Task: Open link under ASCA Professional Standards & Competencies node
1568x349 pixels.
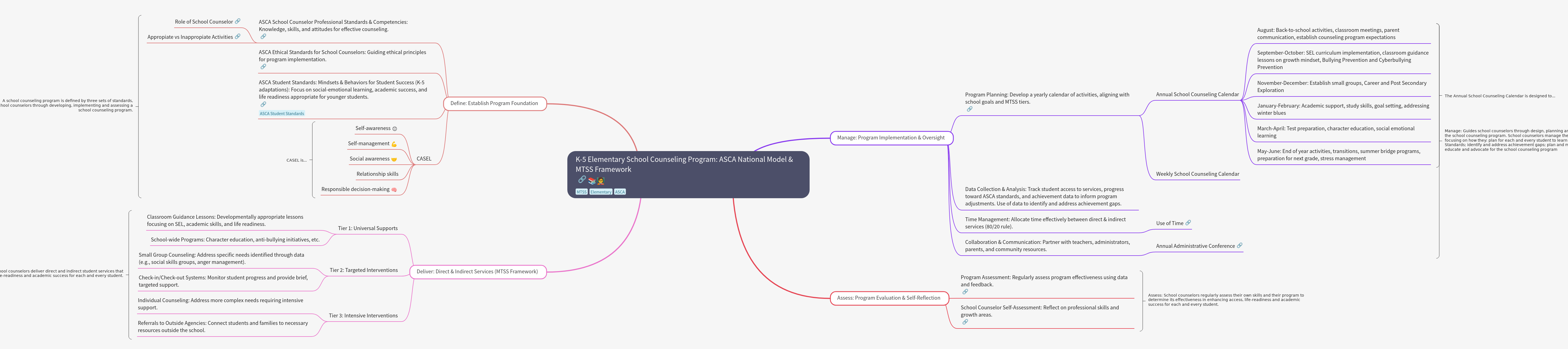Action: (263, 37)
